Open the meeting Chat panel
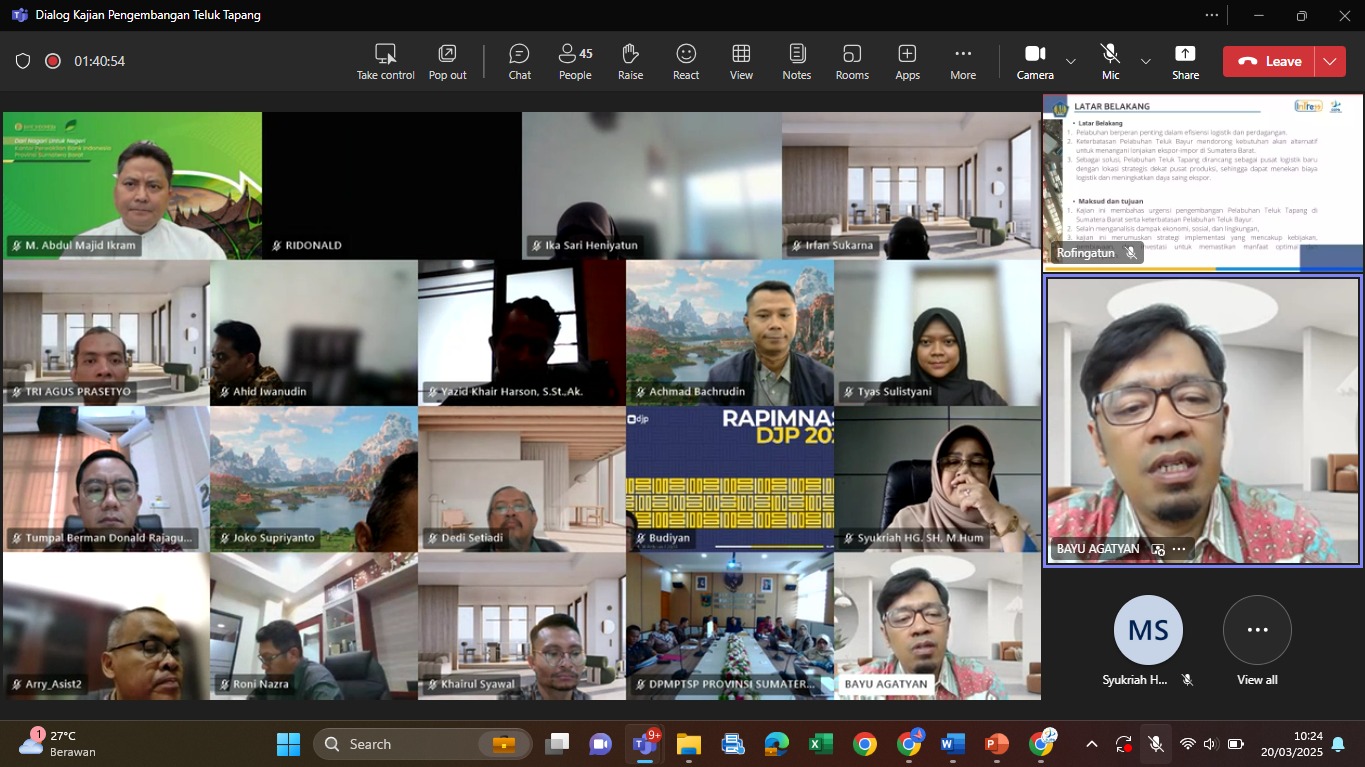The image size is (1365, 767). coord(519,62)
